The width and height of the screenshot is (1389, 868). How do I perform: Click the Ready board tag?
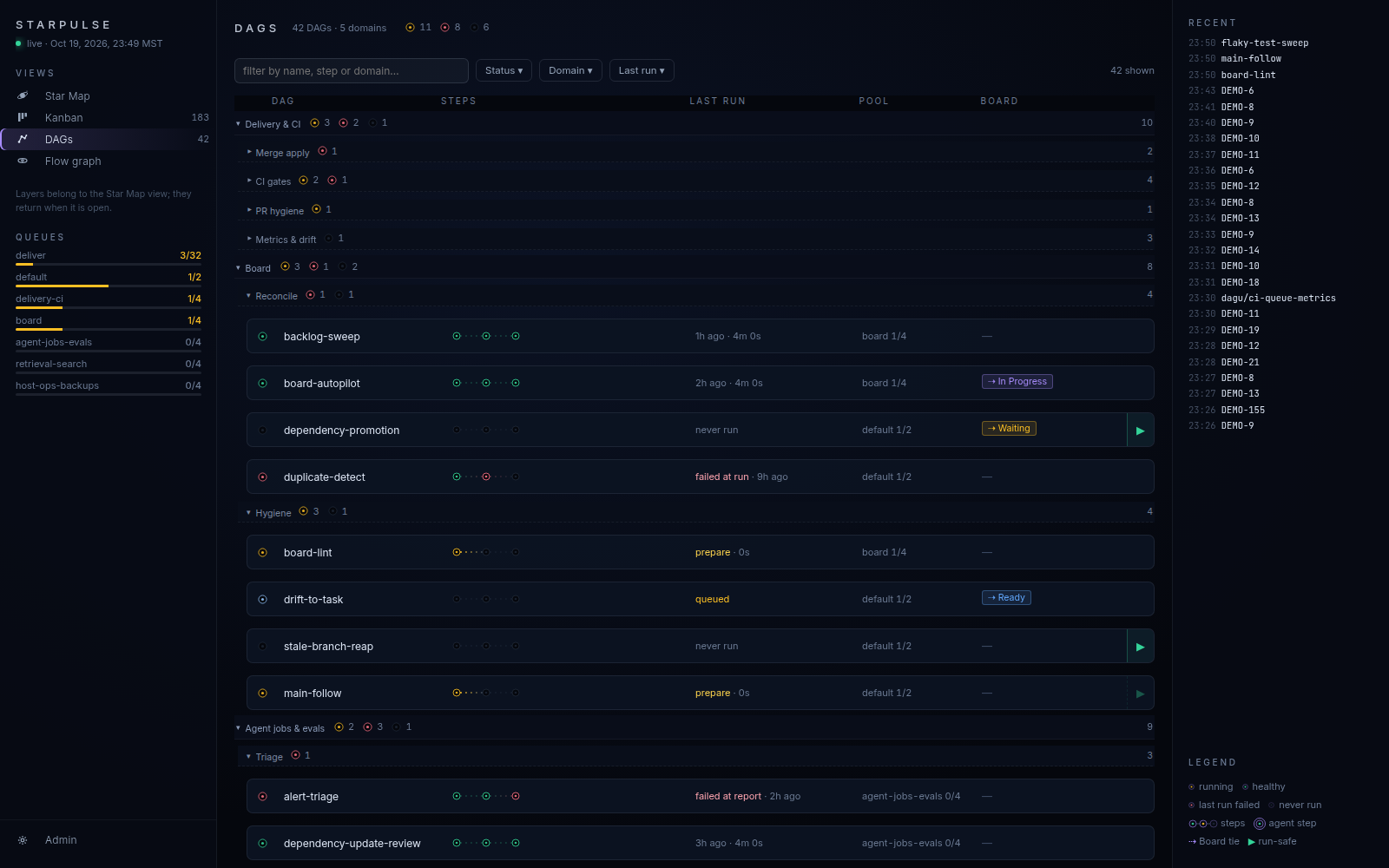1006,598
